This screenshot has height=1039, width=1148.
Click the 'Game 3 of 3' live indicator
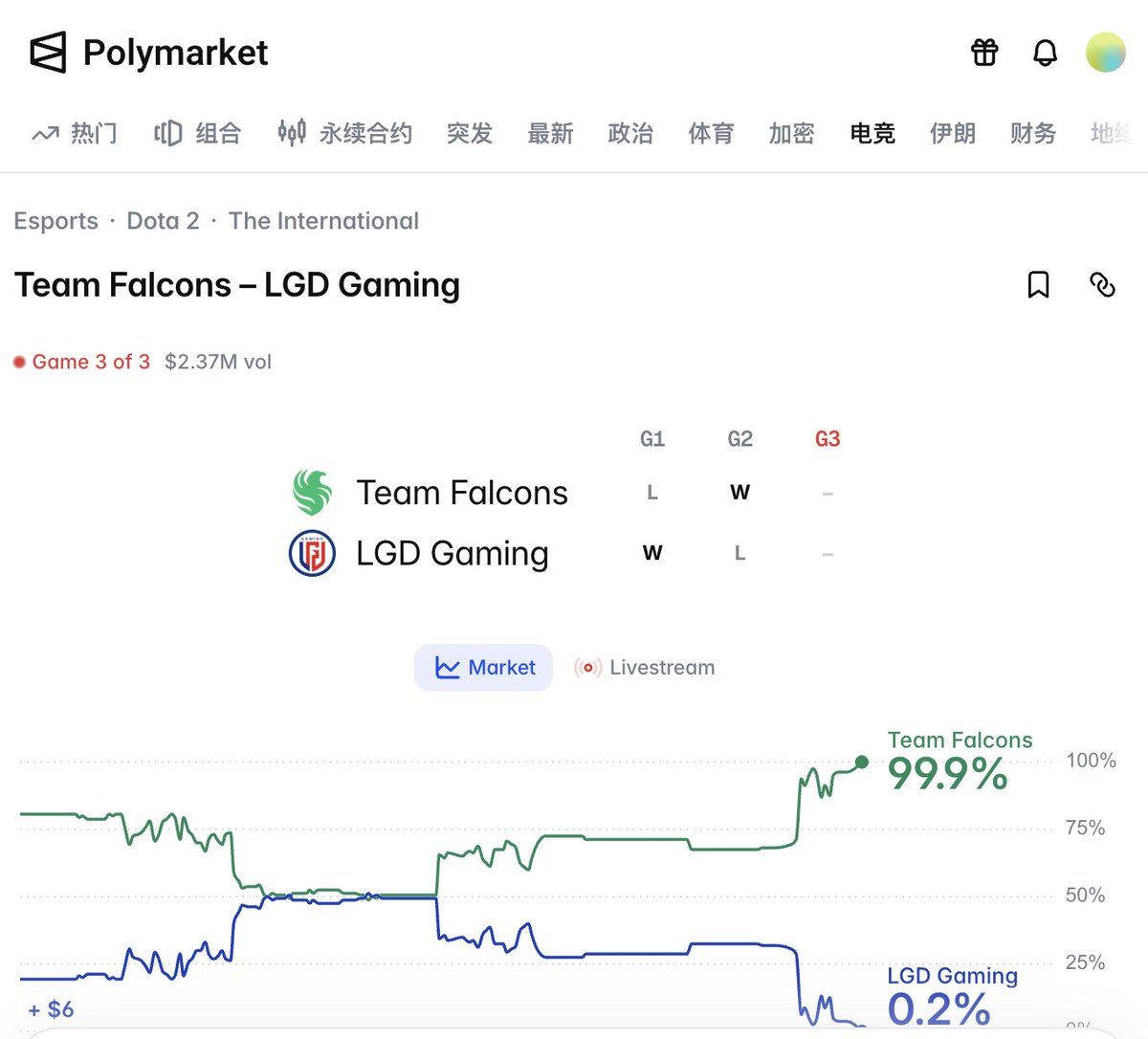pos(82,362)
